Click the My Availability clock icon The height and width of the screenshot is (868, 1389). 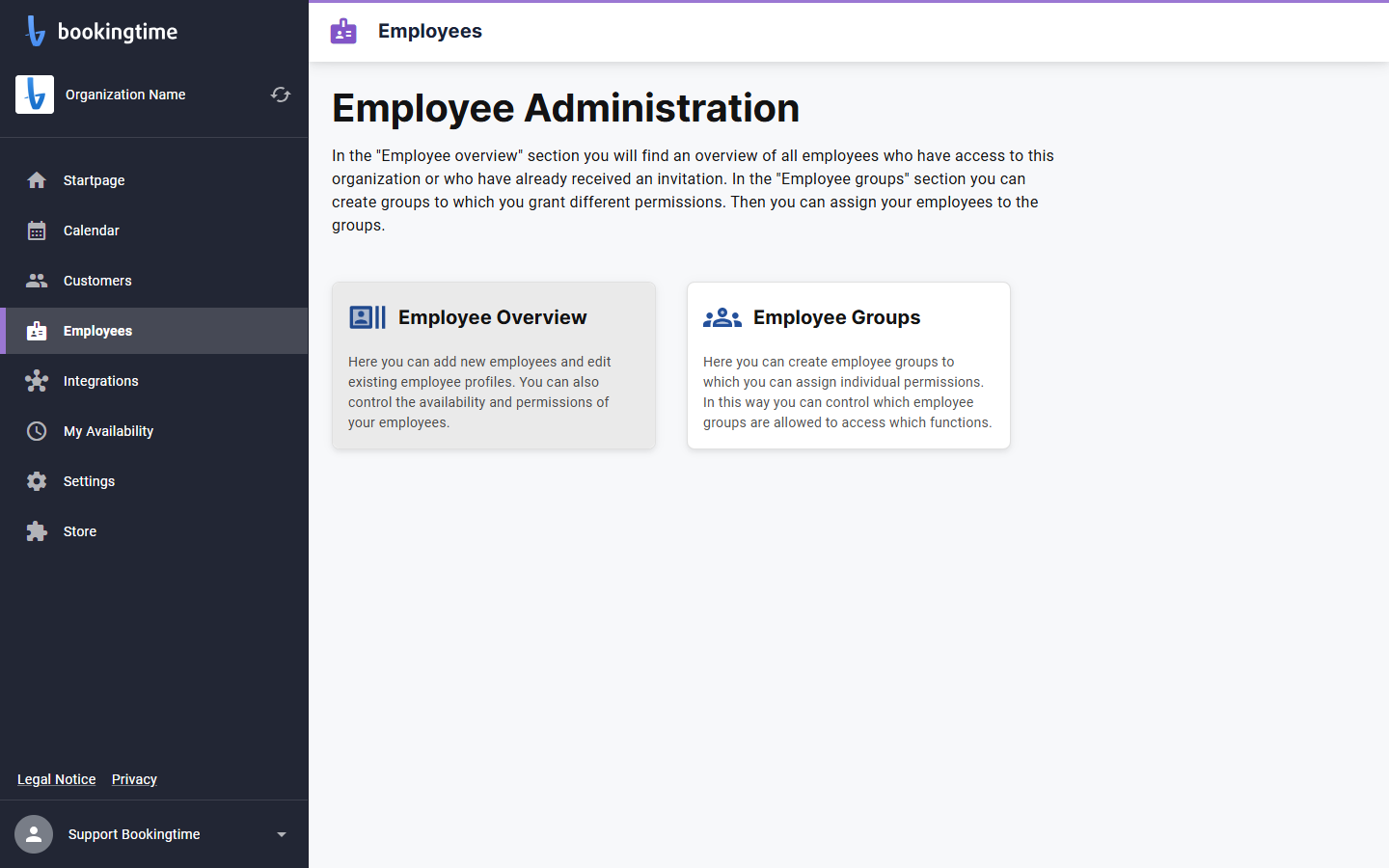[x=37, y=431]
